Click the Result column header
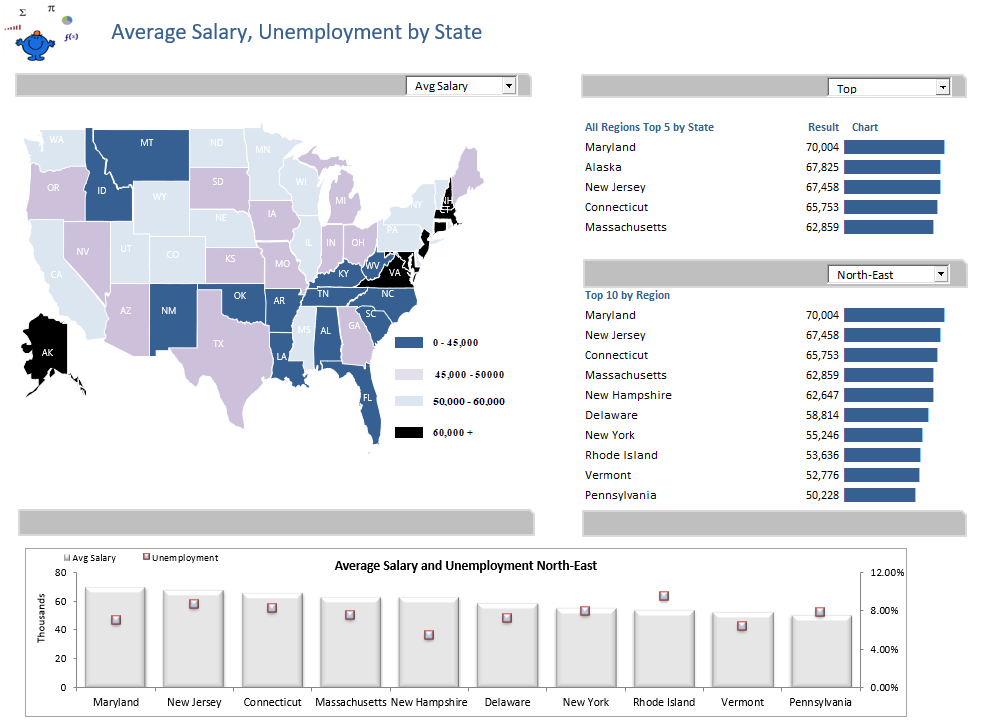This screenshot has width=988, height=723. click(823, 127)
